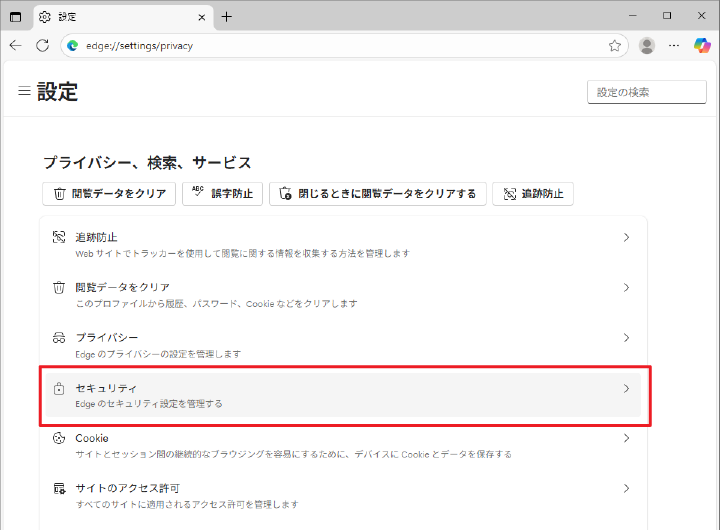Viewport: 720px width, 530px height.
Task: Open the tab actions icon at top-left
Action: point(15,16)
